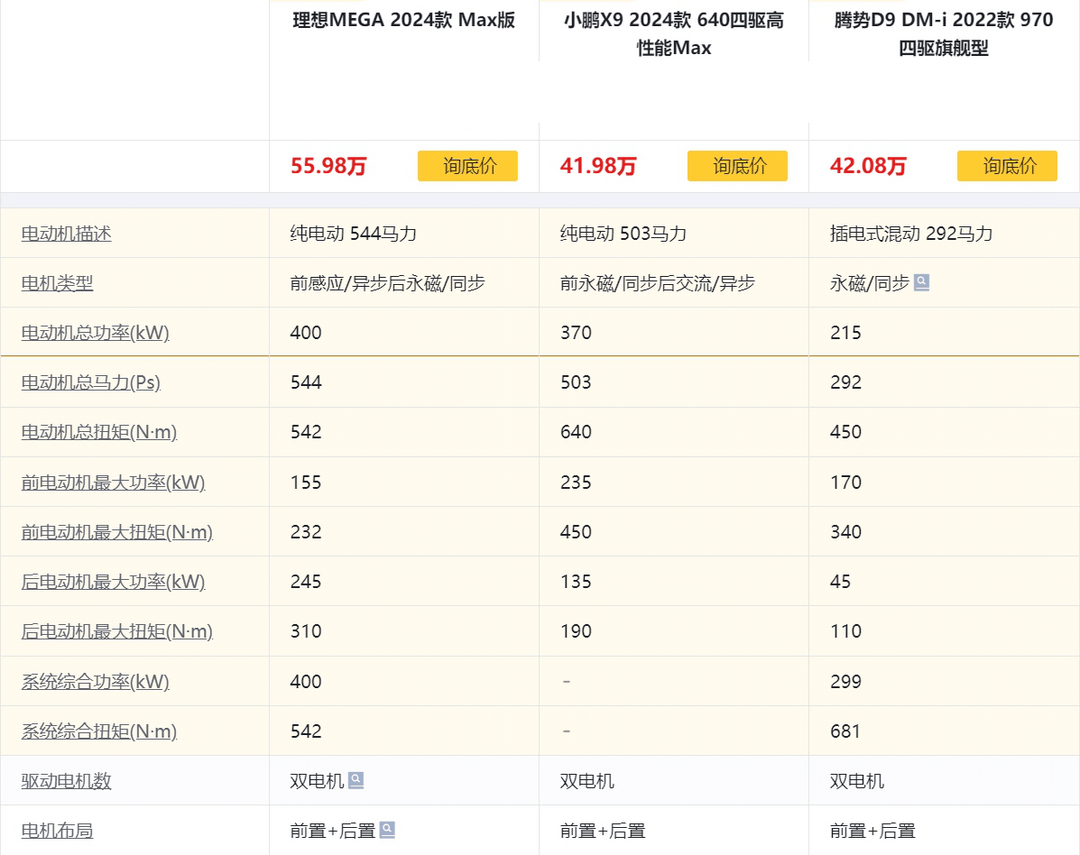This screenshot has height=855, width=1080.
Task: Open the 系统综合扭矩(N·m) link
Action: (x=99, y=731)
